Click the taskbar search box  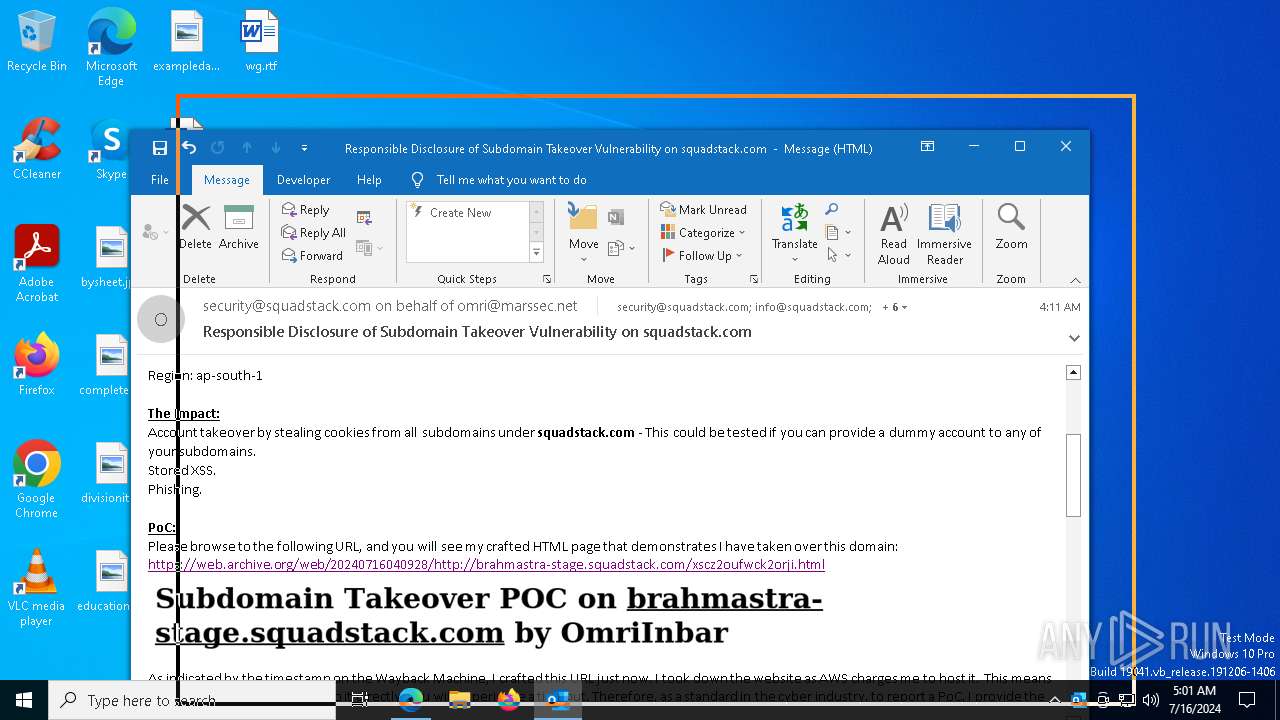[192, 700]
